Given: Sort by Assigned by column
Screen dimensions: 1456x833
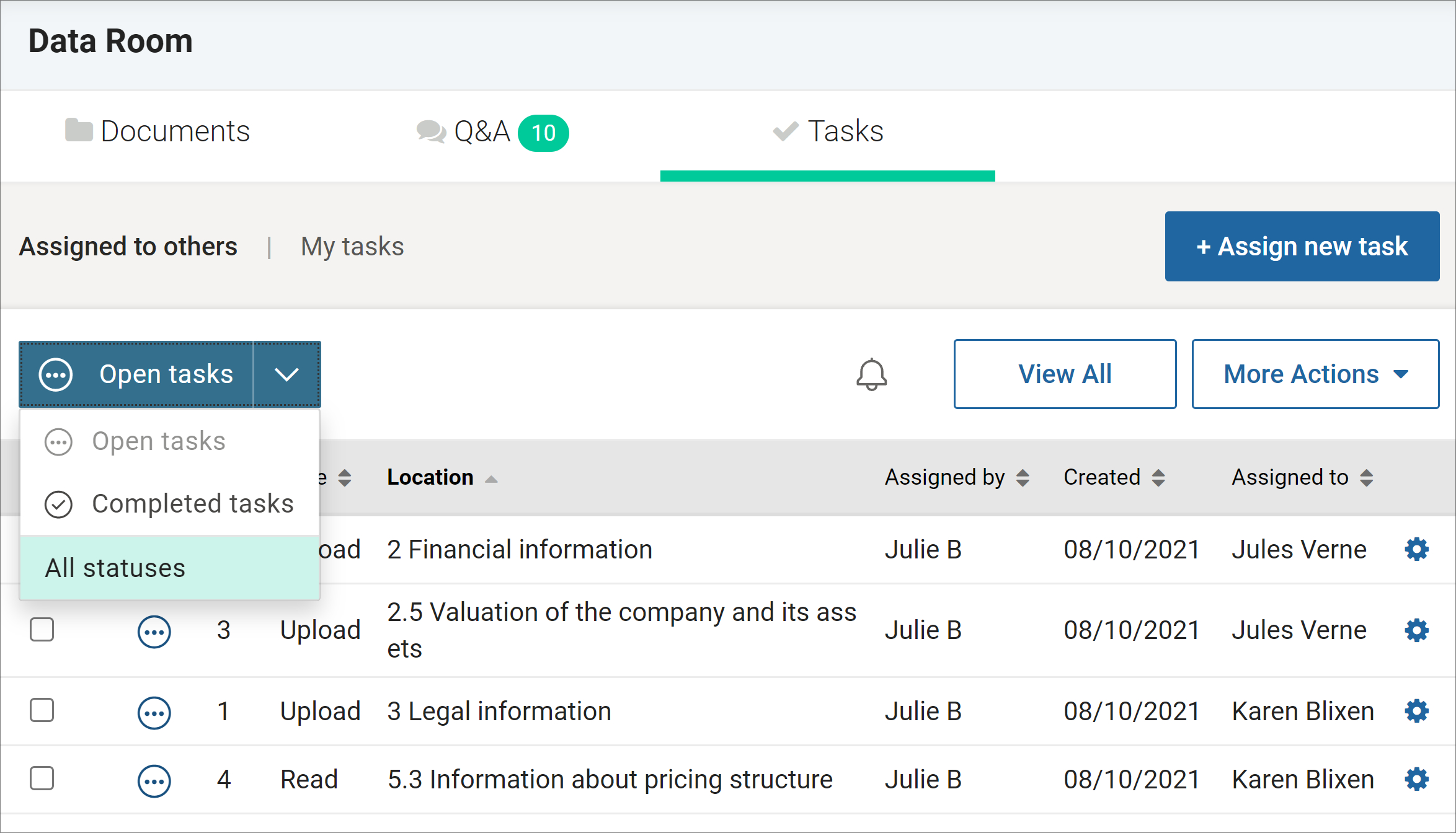Looking at the screenshot, I should [957, 477].
